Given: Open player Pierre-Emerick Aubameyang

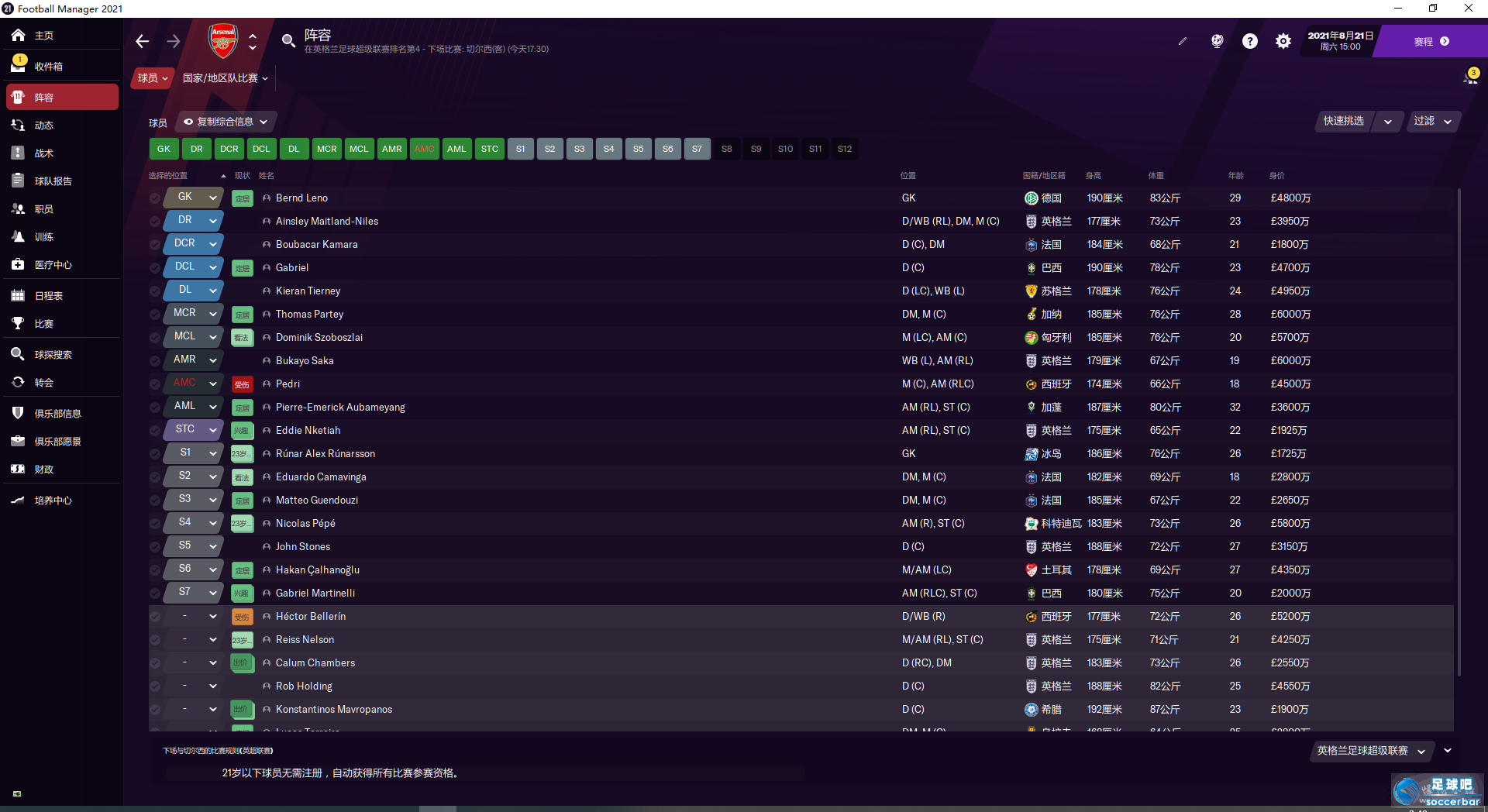Looking at the screenshot, I should pyautogui.click(x=340, y=408).
